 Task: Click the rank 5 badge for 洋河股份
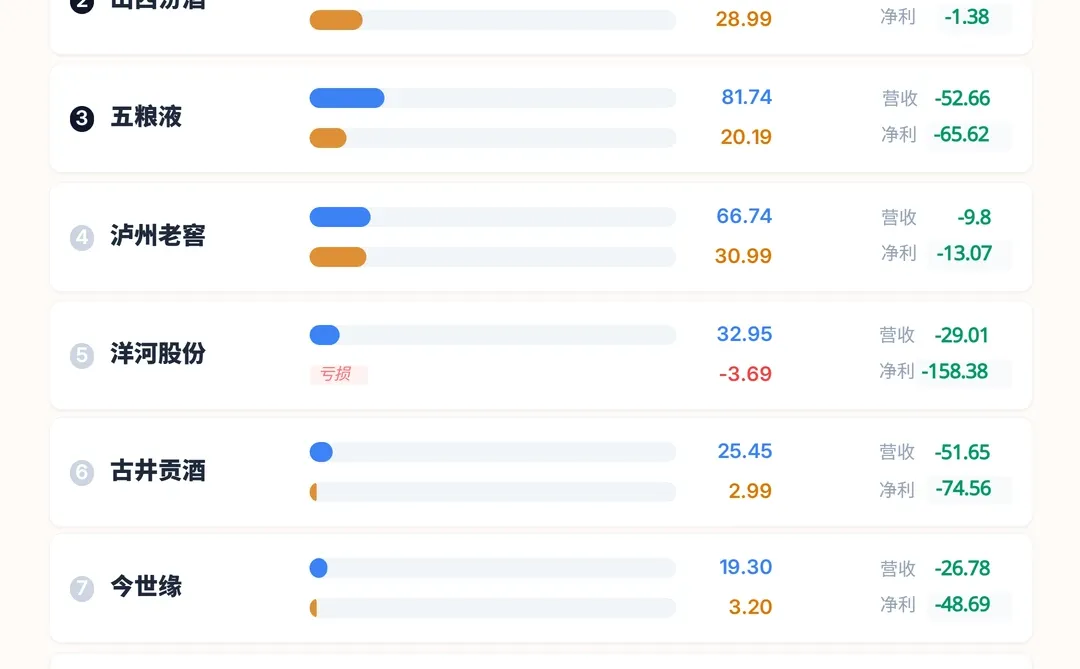[82, 355]
